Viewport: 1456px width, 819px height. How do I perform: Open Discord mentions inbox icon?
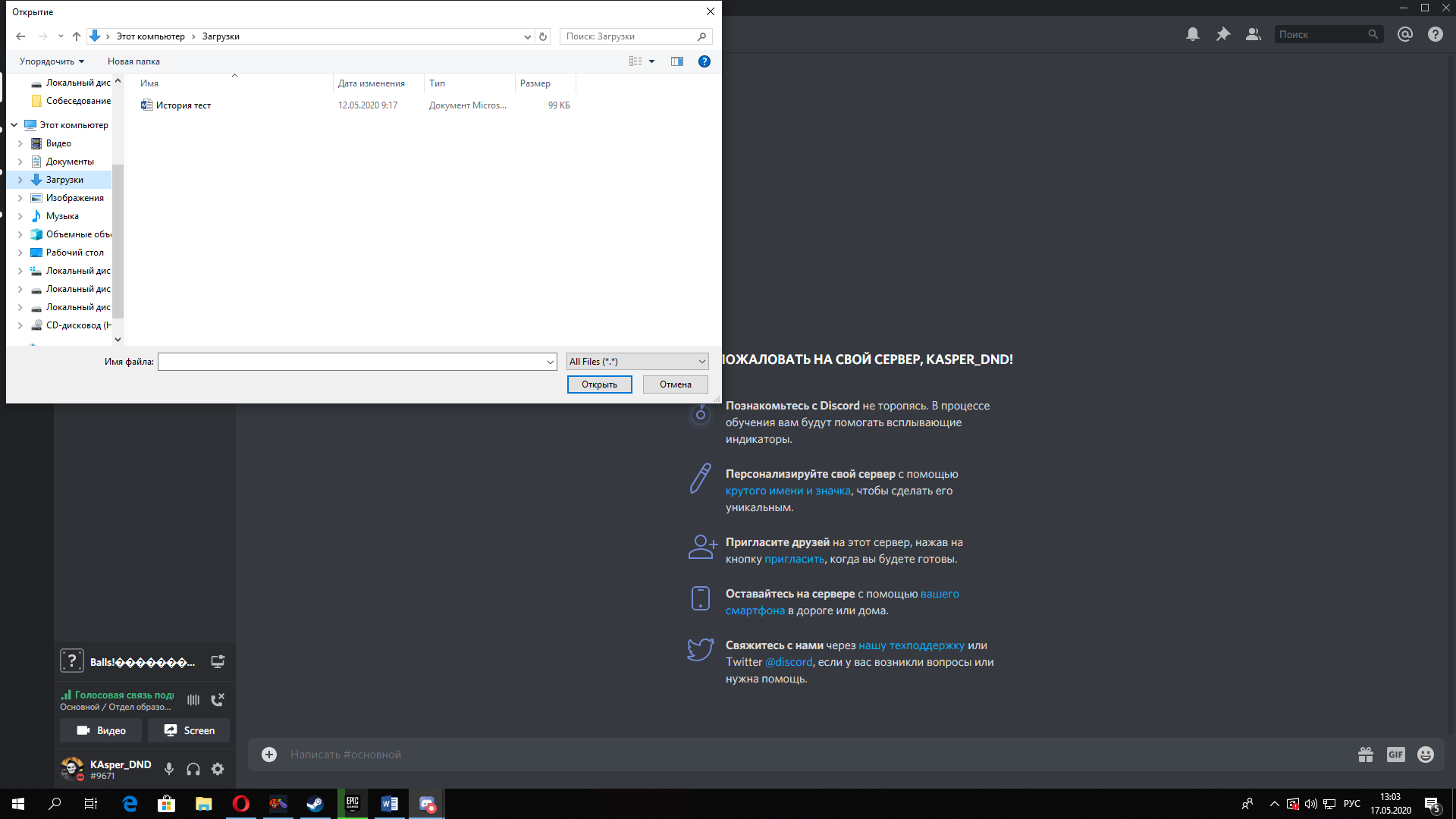pos(1405,34)
